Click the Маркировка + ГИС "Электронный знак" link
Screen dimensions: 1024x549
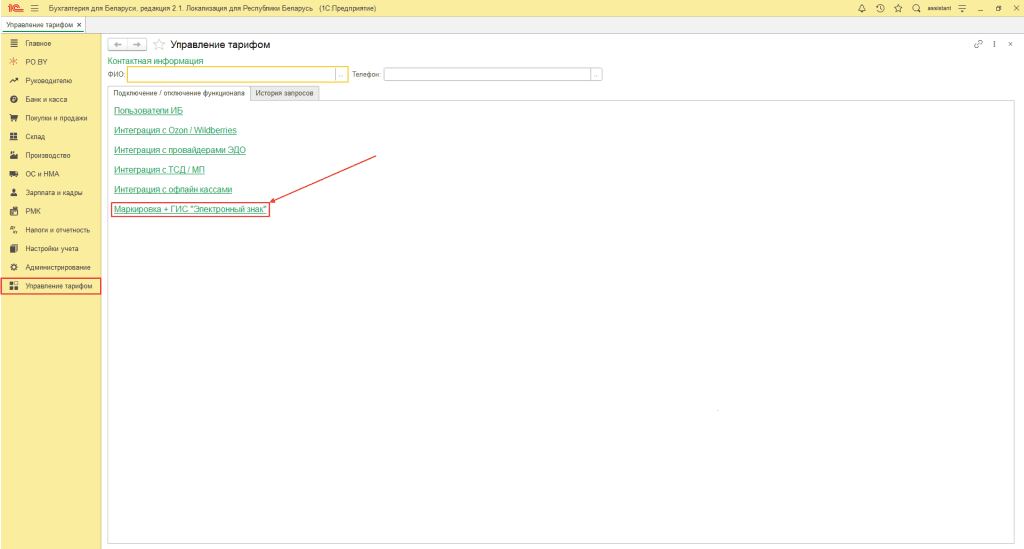coord(191,210)
